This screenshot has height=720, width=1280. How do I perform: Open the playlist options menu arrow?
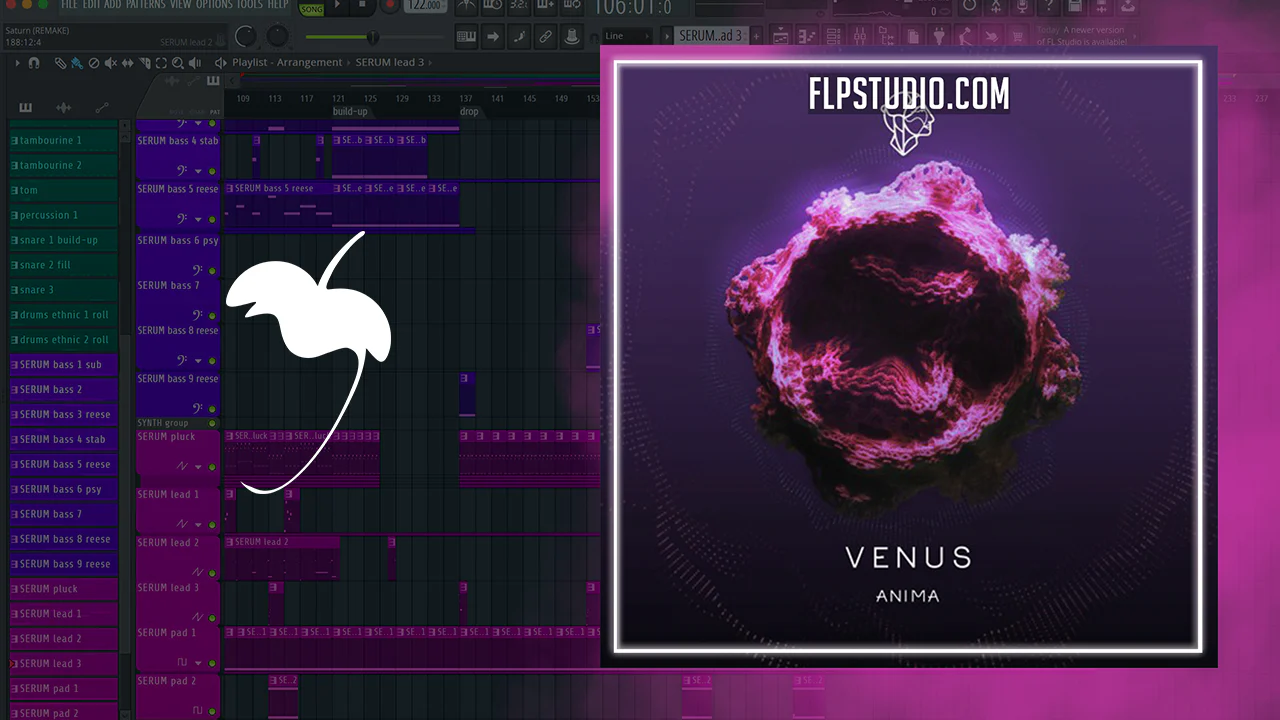[18, 62]
